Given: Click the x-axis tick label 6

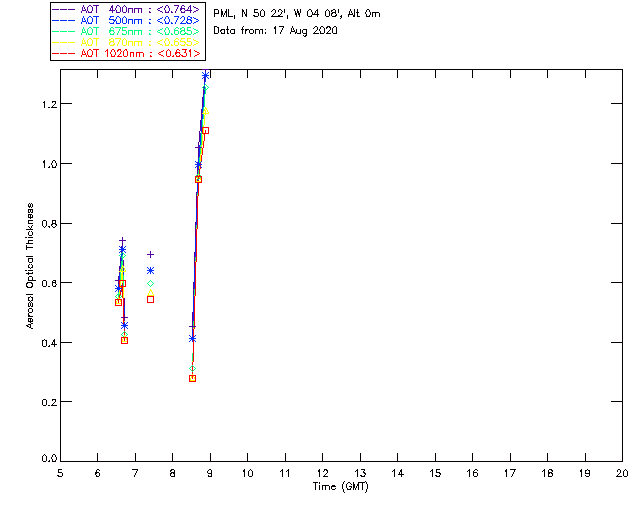Looking at the screenshot, I should click(98, 473).
